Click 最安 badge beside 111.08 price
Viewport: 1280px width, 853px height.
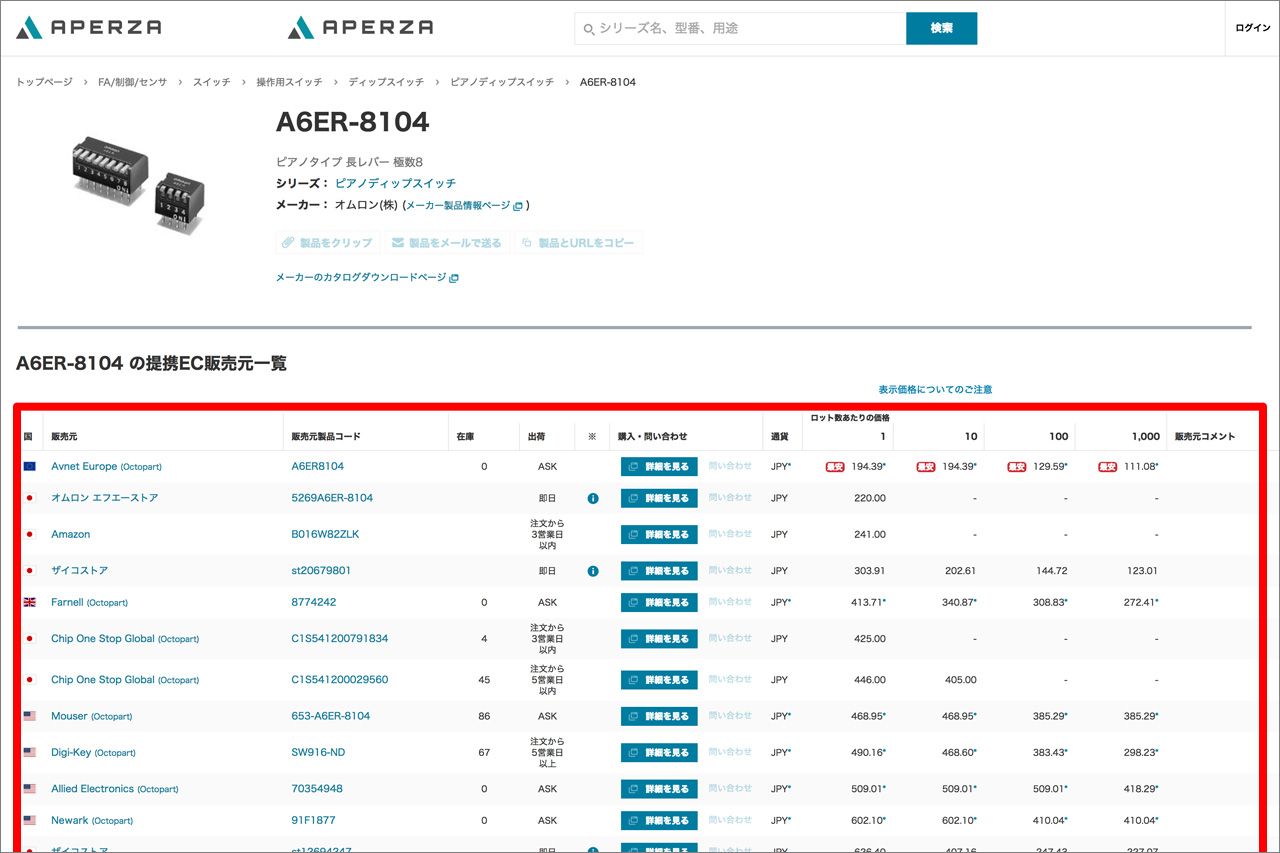click(1108, 467)
